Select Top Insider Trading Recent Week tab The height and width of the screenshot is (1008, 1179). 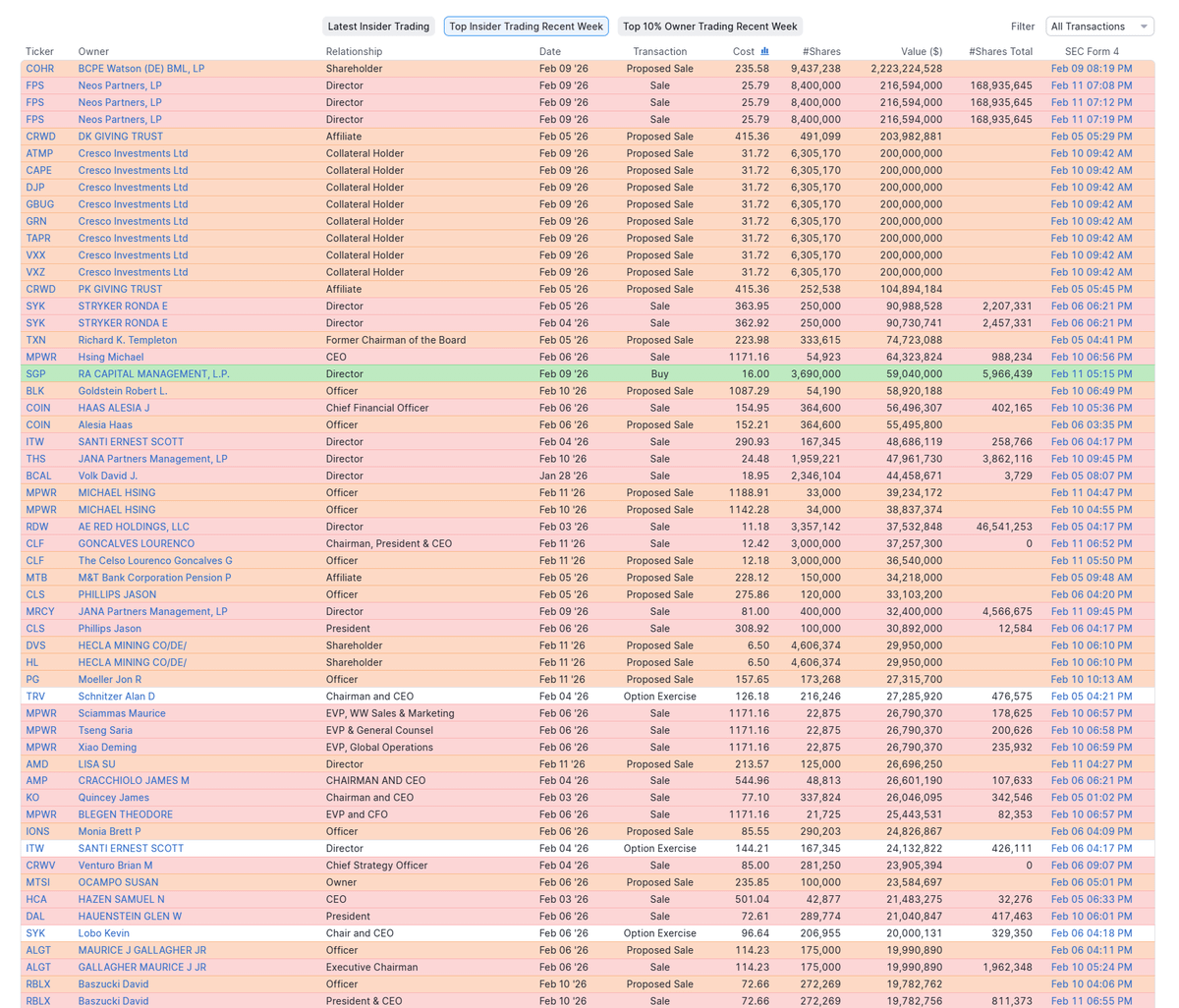(x=526, y=27)
